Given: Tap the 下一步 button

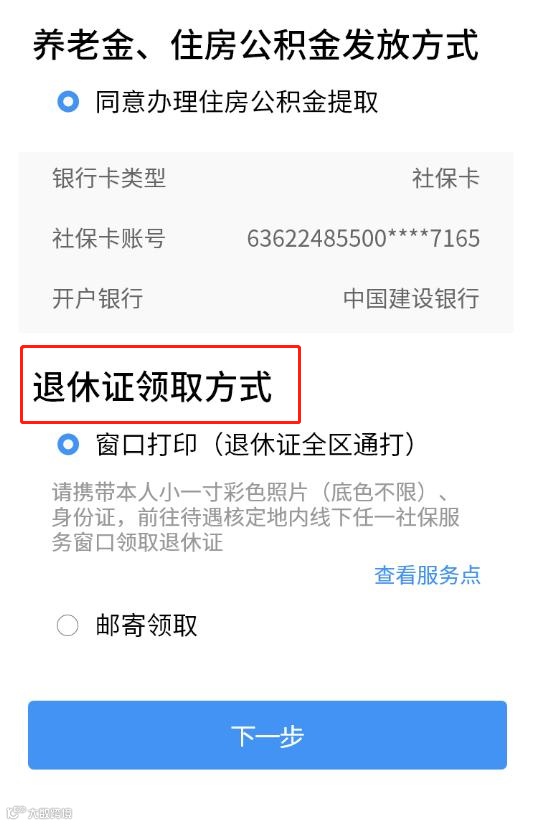Looking at the screenshot, I should [x=267, y=735].
